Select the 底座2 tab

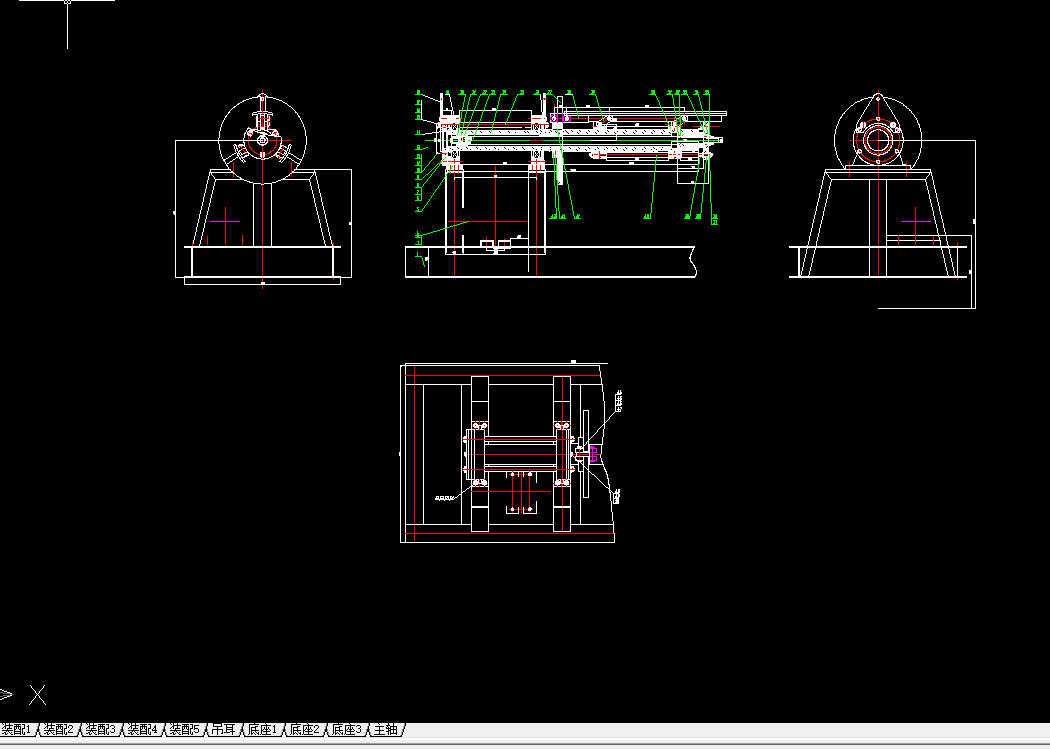point(305,730)
